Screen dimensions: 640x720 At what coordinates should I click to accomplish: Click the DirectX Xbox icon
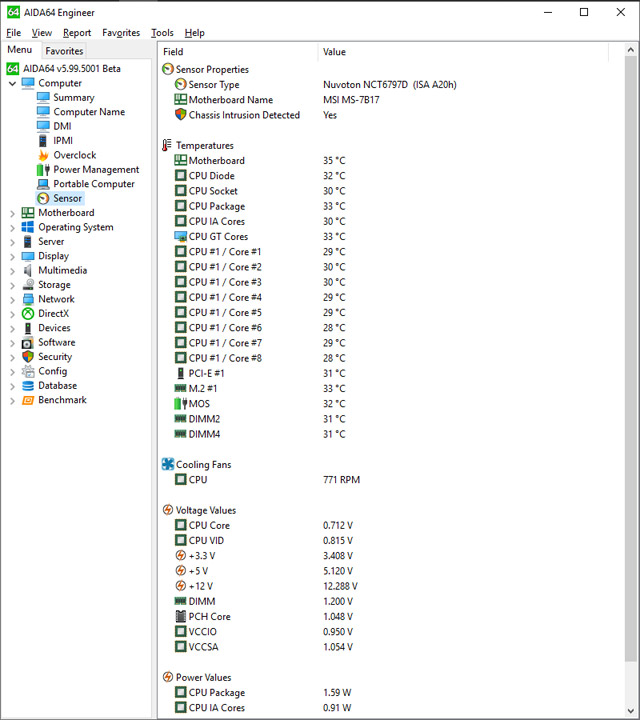28,314
